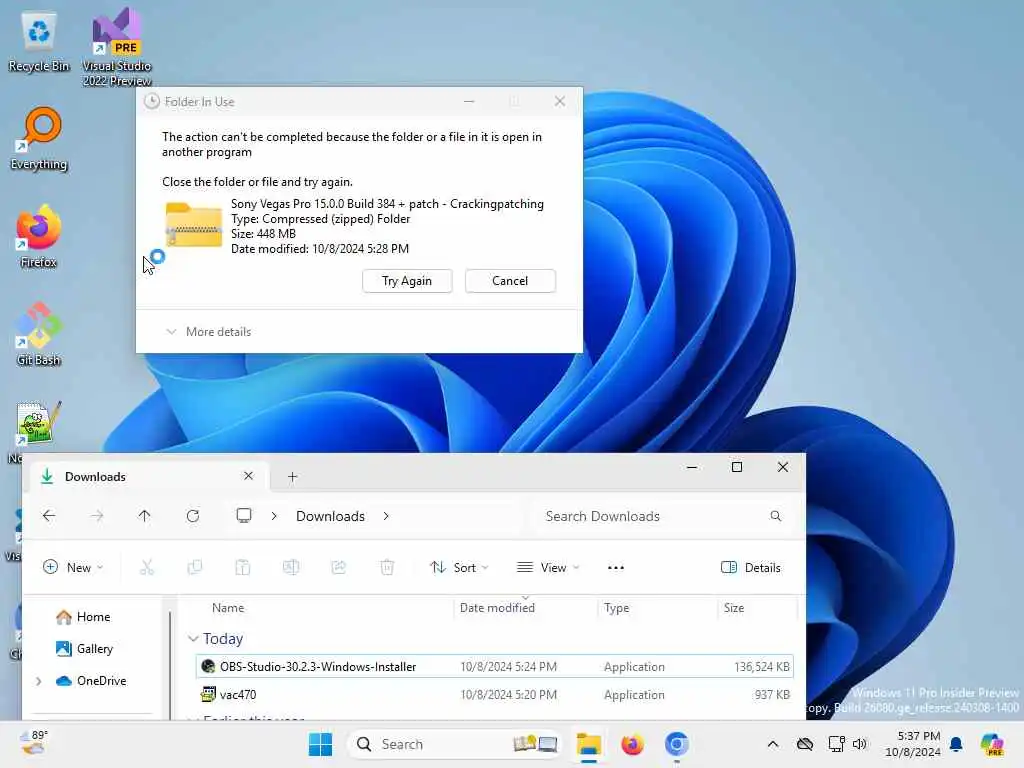Show hidden system tray icons chevron
1024x768 pixels.
pos(773,744)
